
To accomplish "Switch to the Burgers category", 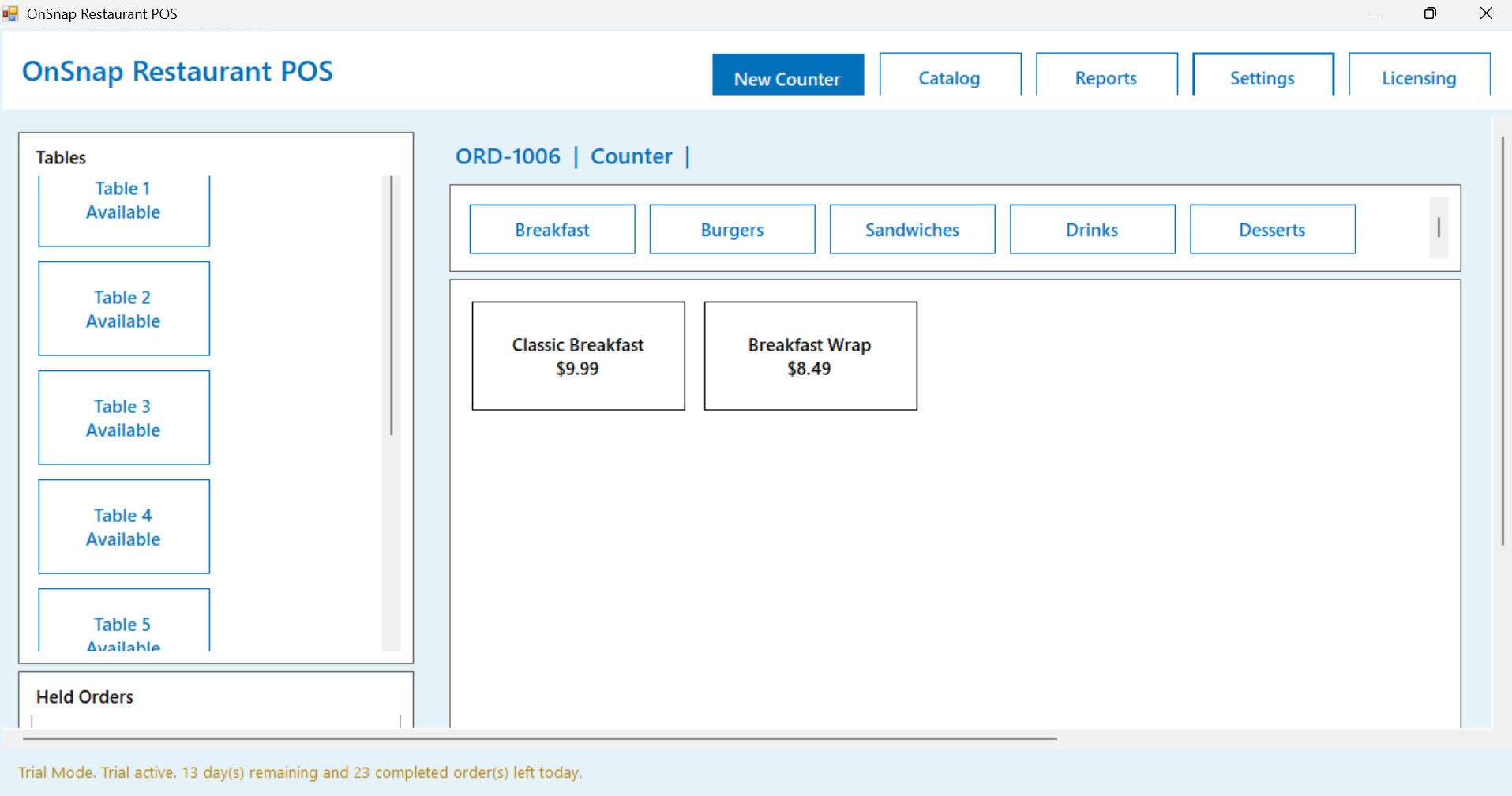I will (732, 230).
